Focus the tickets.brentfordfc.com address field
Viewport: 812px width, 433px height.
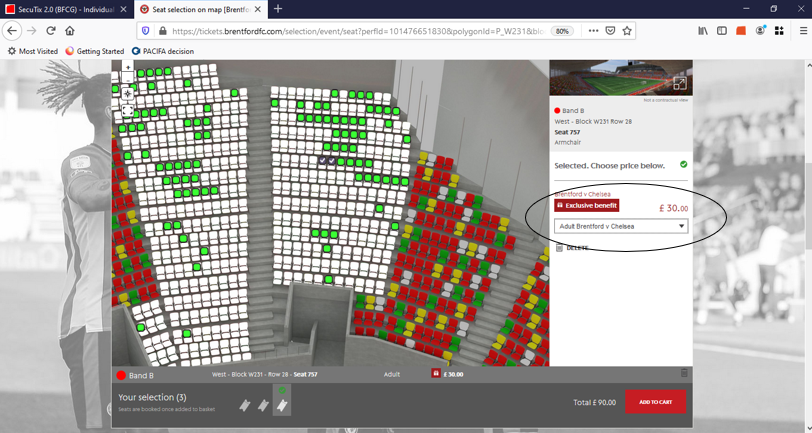pyautogui.click(x=357, y=31)
